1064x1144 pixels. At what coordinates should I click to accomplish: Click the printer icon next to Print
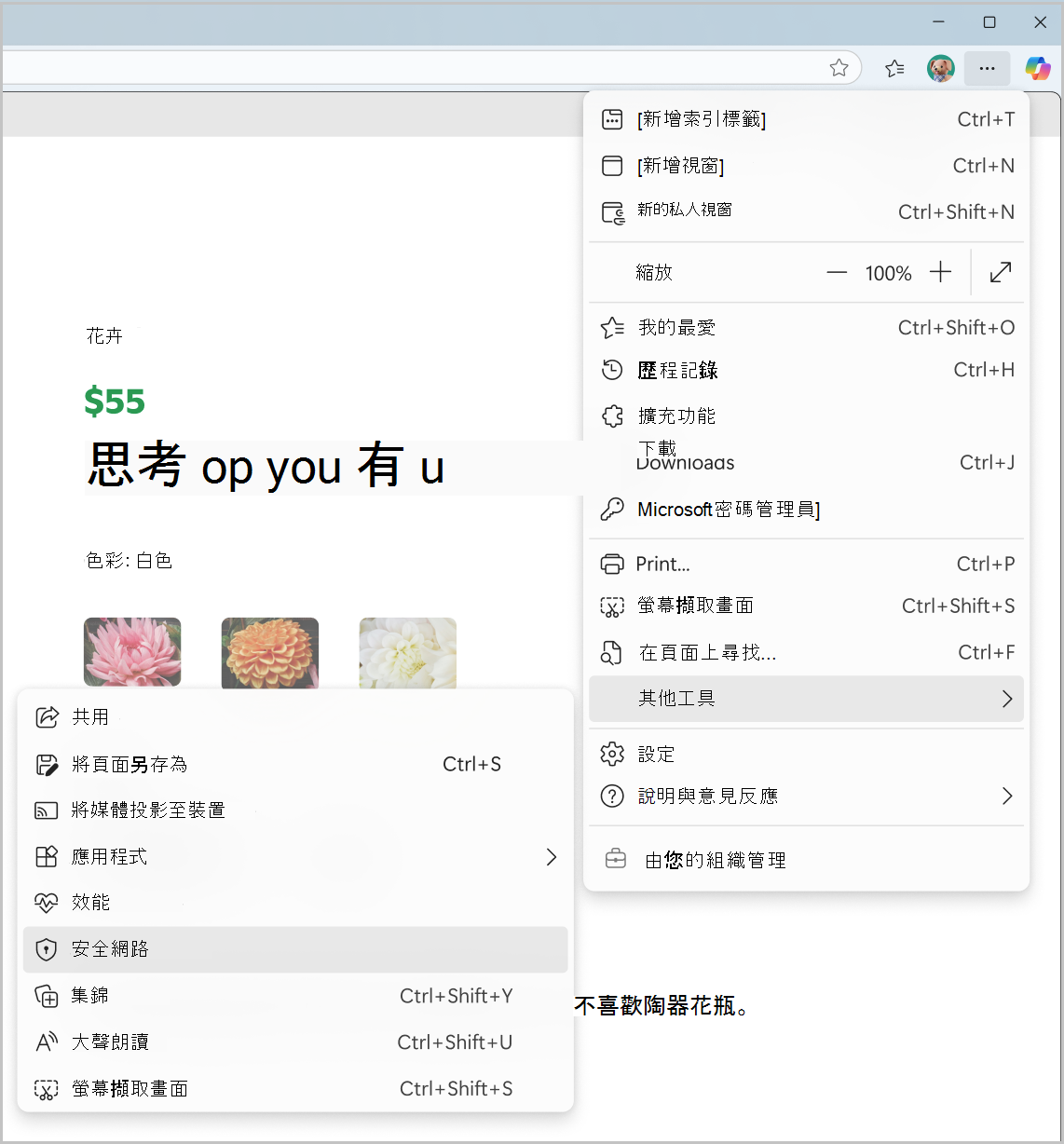(612, 564)
